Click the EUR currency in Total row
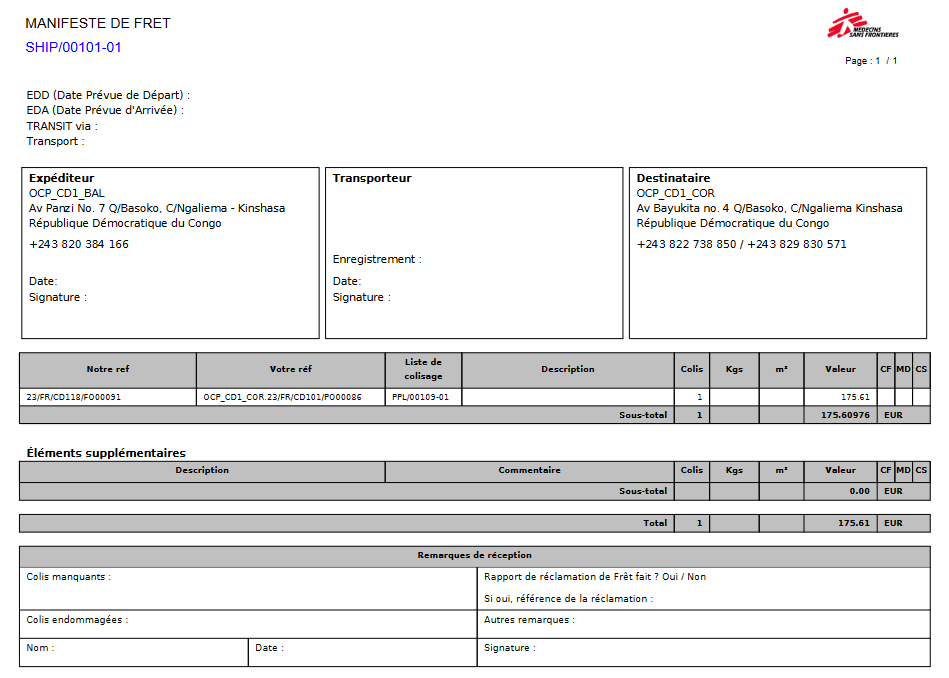Viewport: 949px width, 678px height. 893,523
